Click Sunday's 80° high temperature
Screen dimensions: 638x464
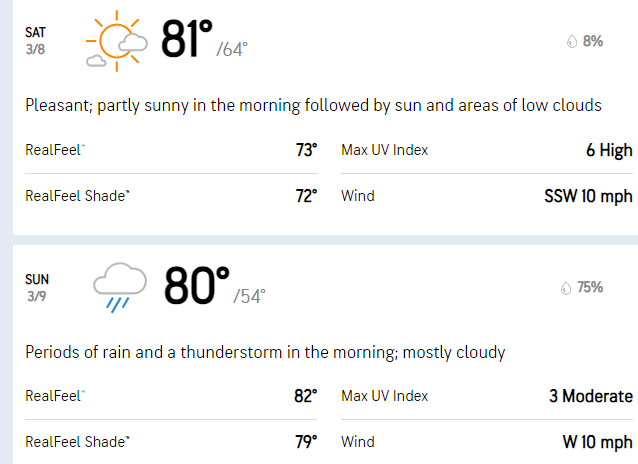pos(197,285)
